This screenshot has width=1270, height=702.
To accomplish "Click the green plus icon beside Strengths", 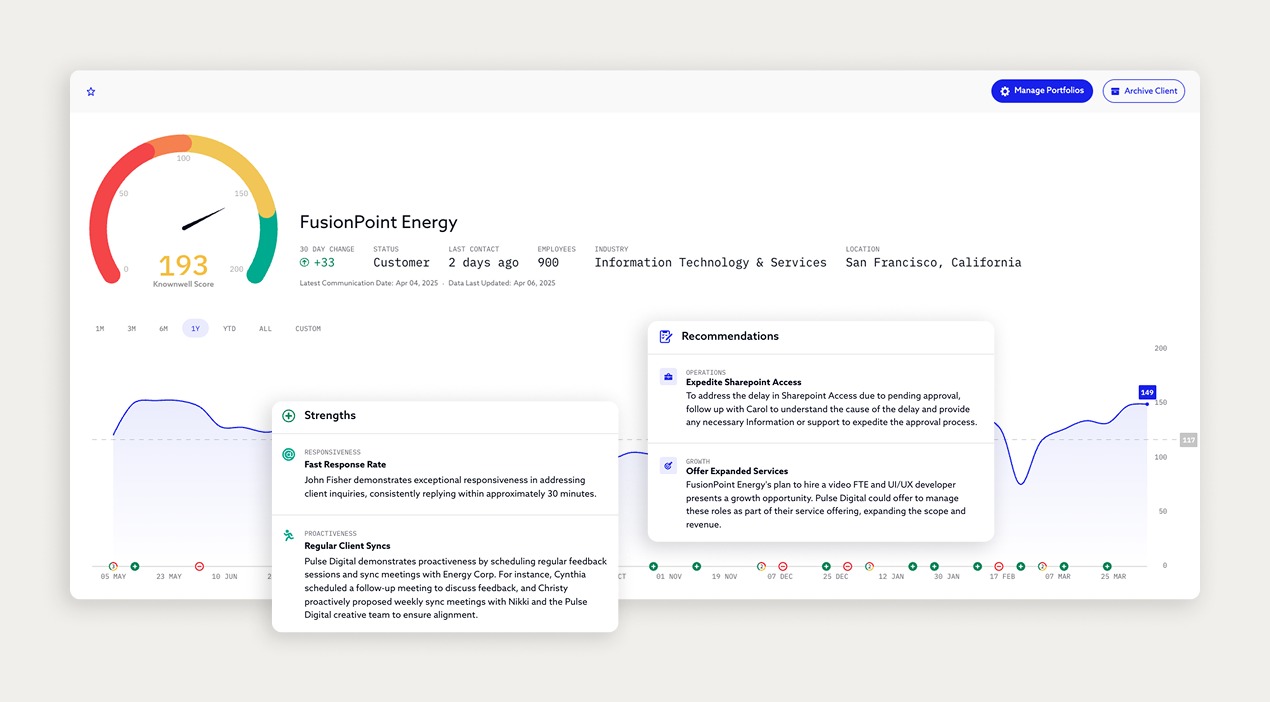I will [289, 416].
